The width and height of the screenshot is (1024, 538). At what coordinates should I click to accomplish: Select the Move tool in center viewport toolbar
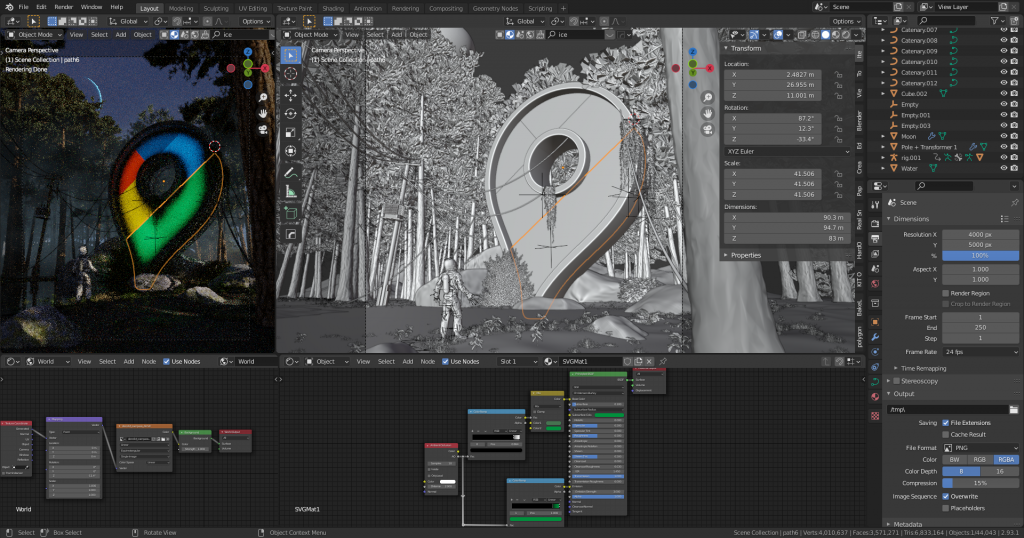coord(291,95)
